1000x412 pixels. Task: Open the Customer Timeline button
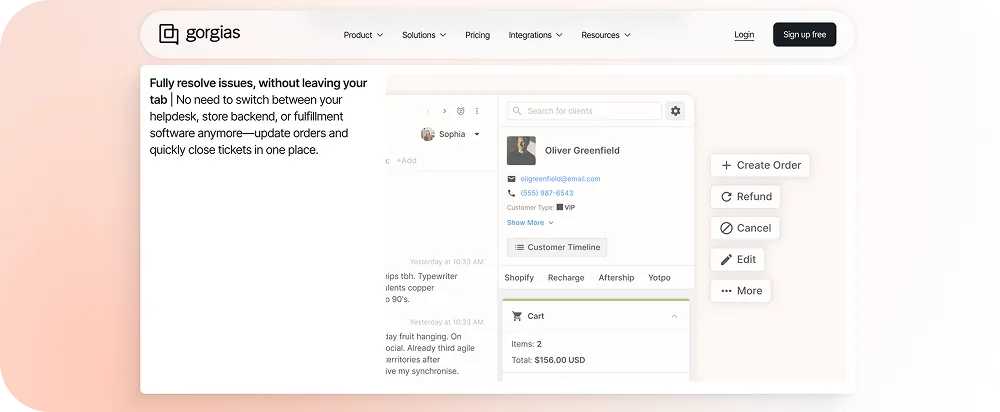point(557,247)
